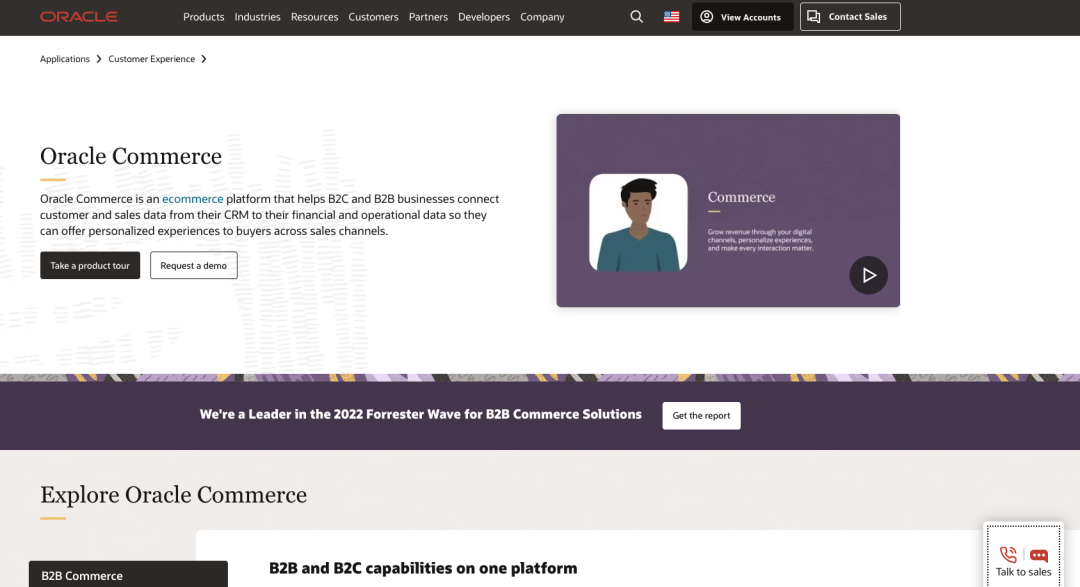Screen dimensions: 1080x587
Task: Follow the ecommerce link in description
Action: click(192, 198)
